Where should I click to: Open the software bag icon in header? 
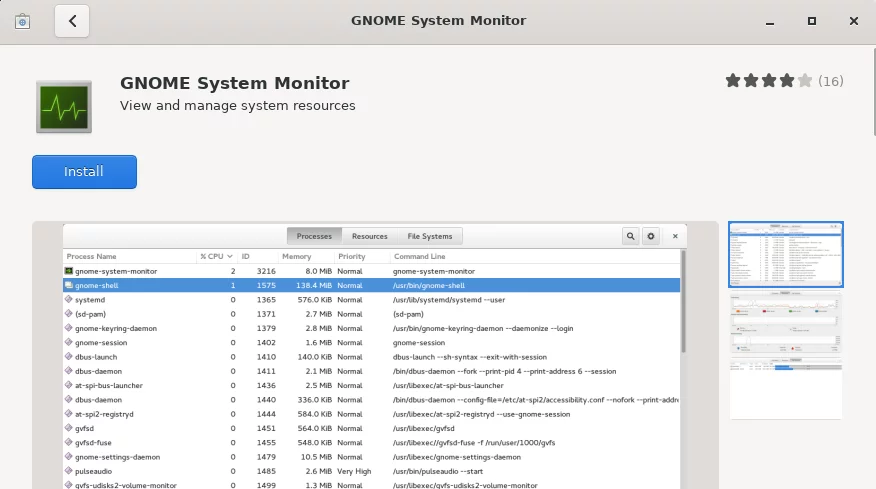[22, 21]
